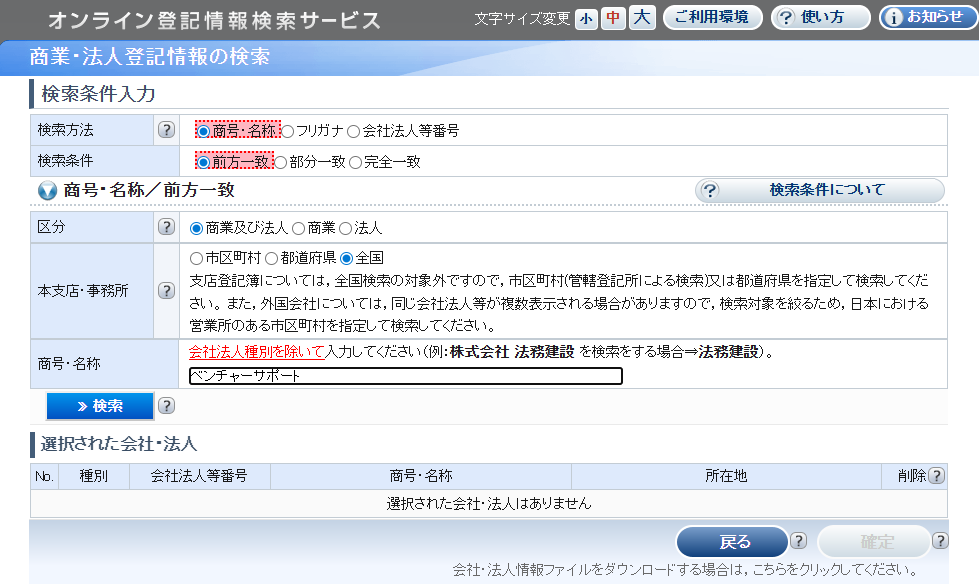Screen dimensions: 979x584
Task: Click help icon beside 区分 row
Action: [x=166, y=228]
